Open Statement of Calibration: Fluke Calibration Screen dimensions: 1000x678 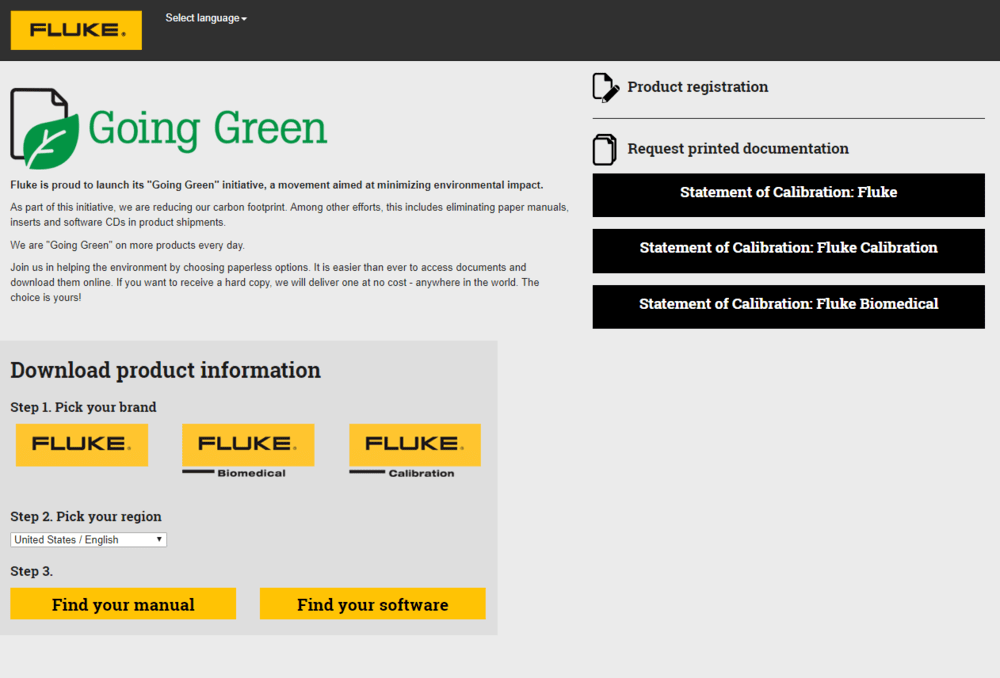[x=788, y=251]
